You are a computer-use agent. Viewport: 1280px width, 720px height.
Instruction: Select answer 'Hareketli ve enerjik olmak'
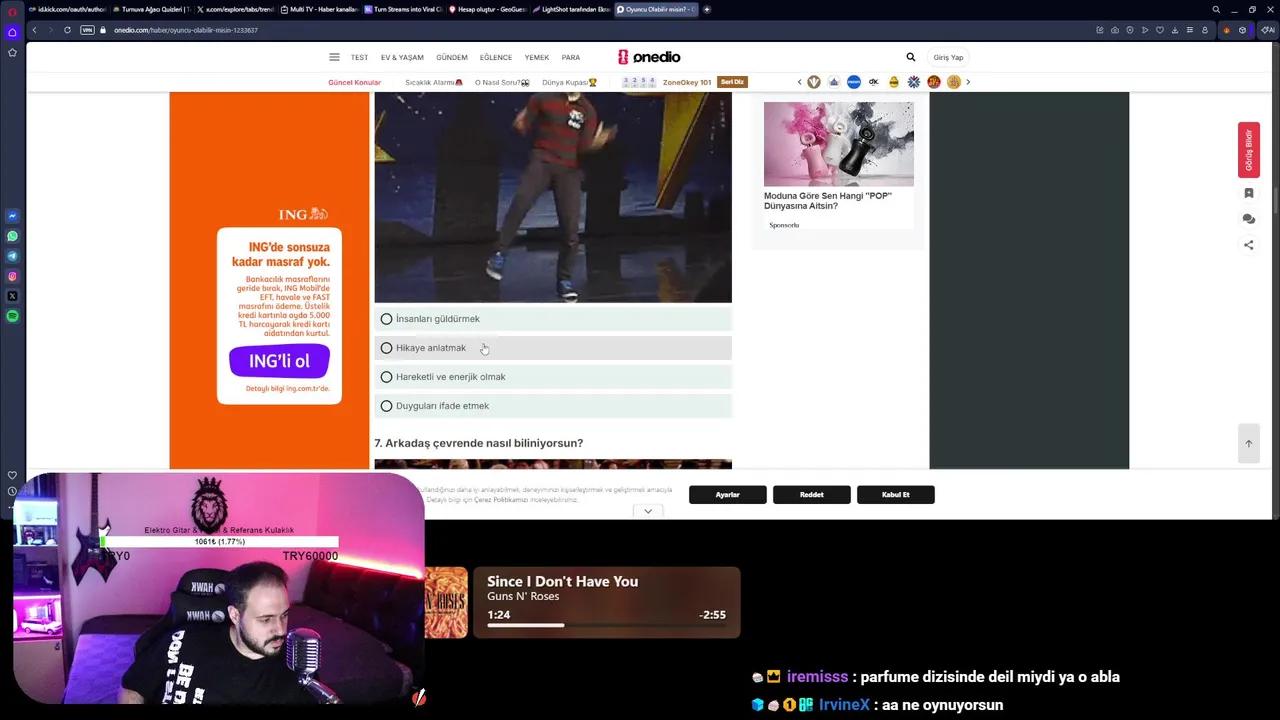pyautogui.click(x=553, y=377)
